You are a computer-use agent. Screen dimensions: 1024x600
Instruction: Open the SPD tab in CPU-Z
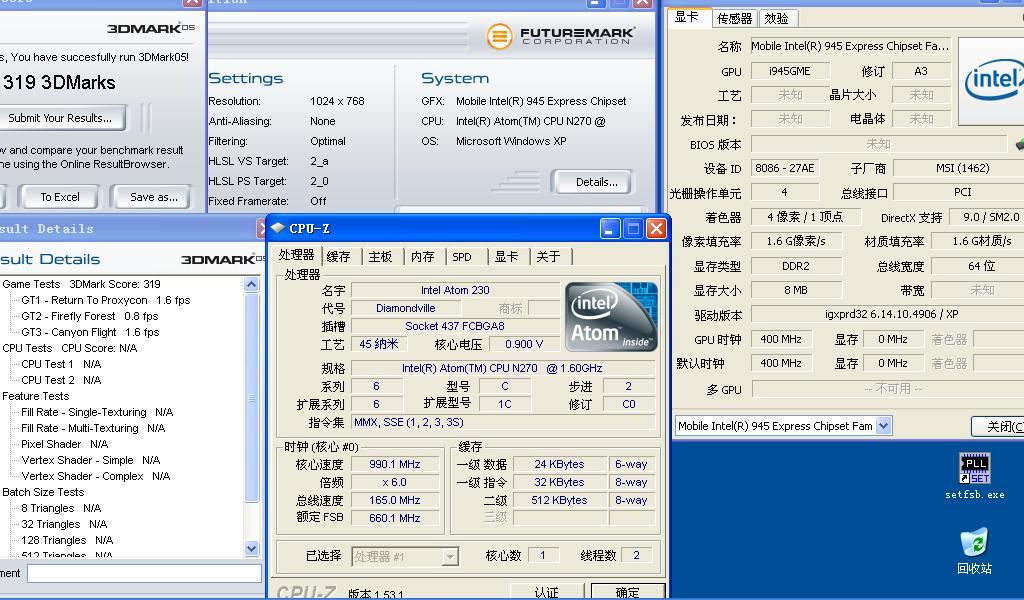pos(462,257)
